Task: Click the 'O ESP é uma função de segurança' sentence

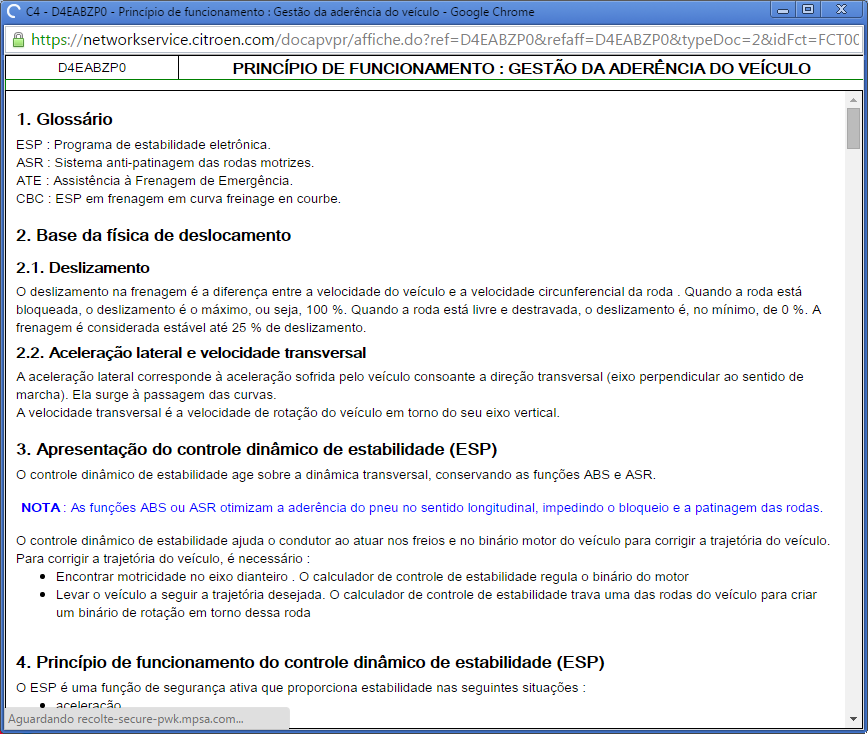Action: pos(301,688)
